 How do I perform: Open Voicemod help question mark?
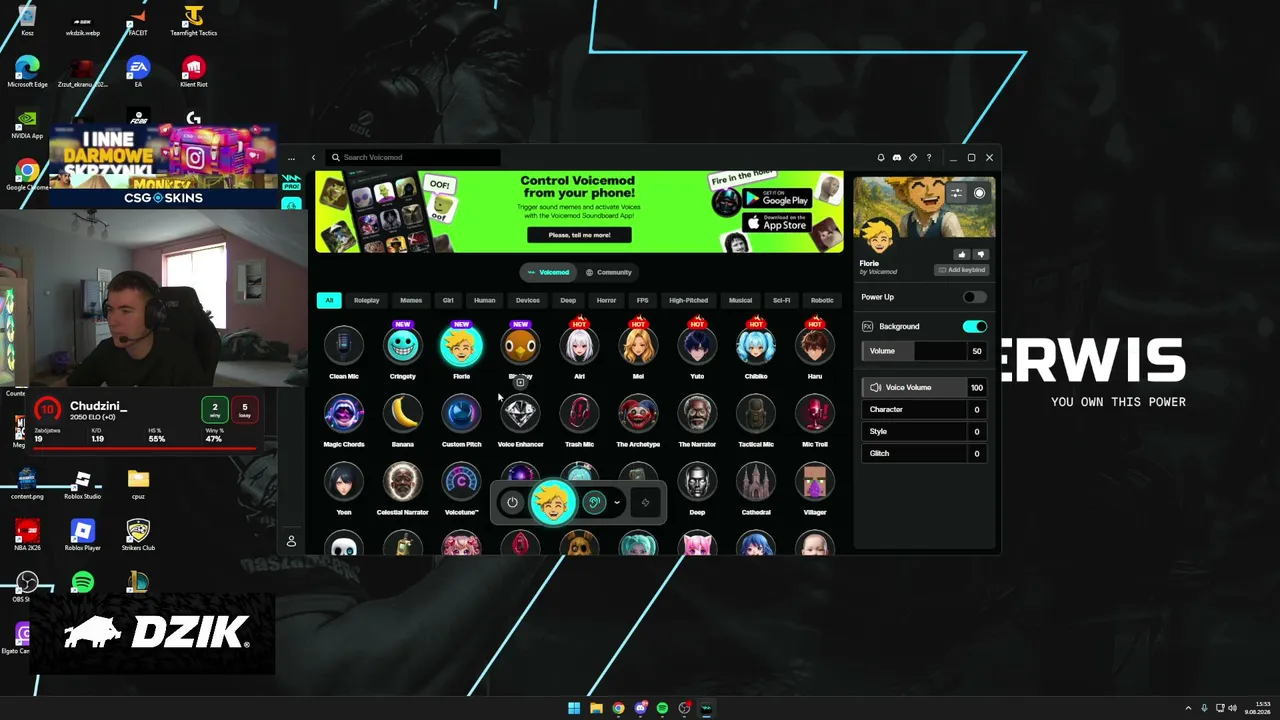929,157
